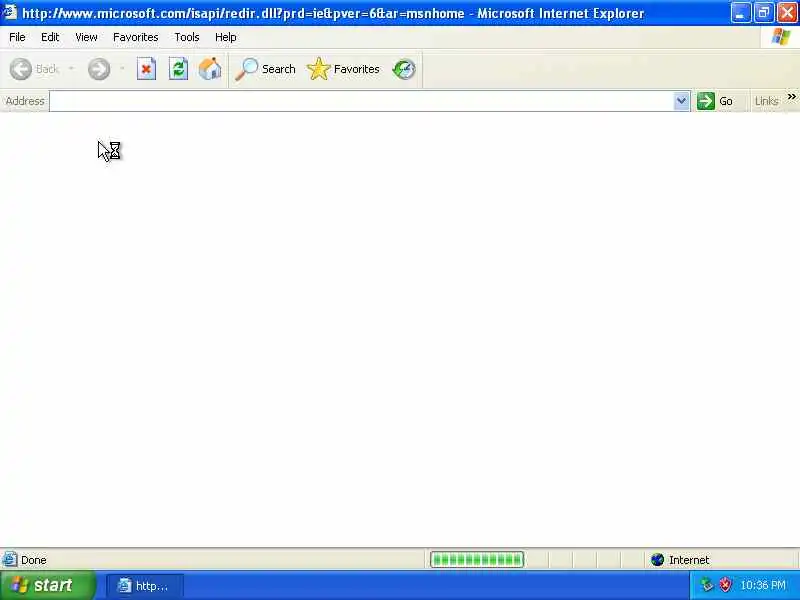This screenshot has height=600, width=800.
Task: Close the Internet Explorer window
Action: 787,13
